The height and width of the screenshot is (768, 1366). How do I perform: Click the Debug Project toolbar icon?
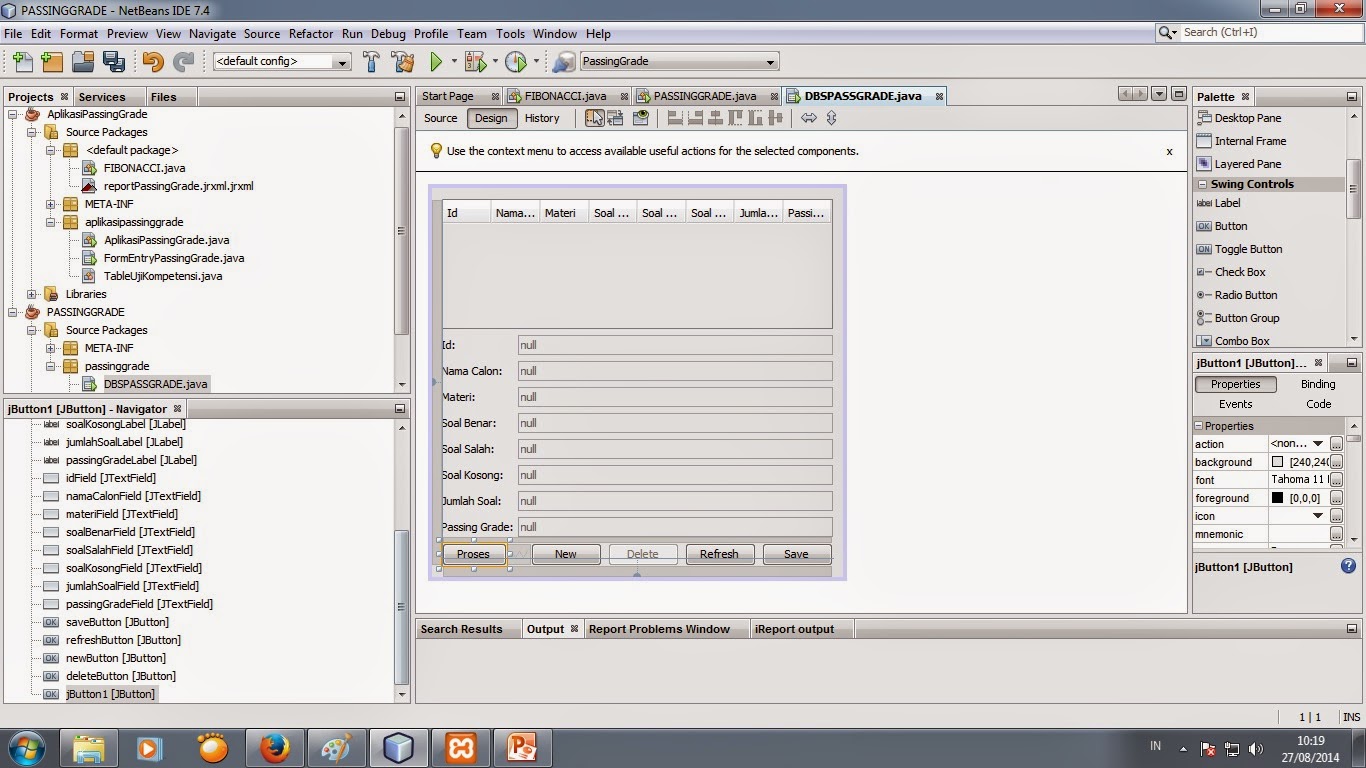[475, 61]
